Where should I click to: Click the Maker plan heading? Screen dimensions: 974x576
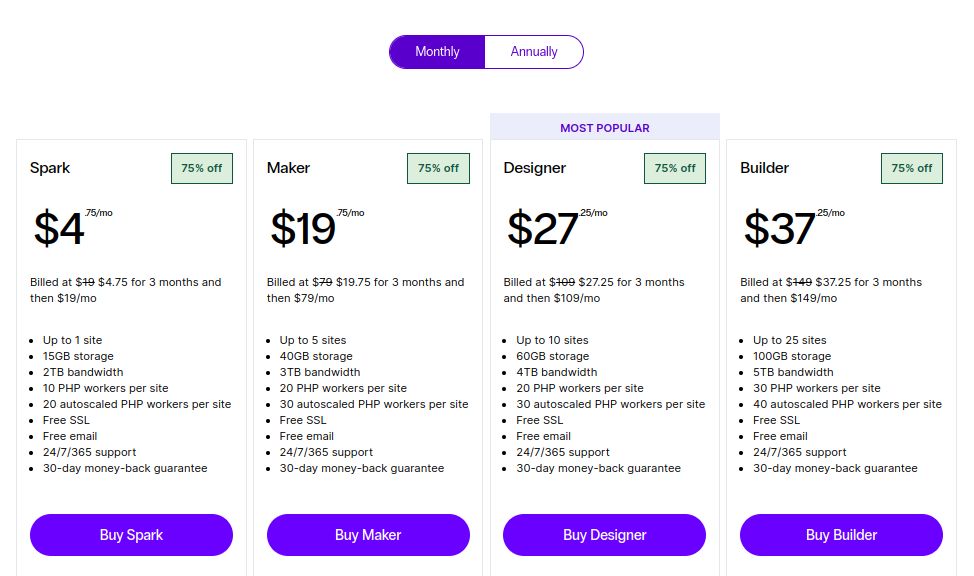(x=288, y=168)
